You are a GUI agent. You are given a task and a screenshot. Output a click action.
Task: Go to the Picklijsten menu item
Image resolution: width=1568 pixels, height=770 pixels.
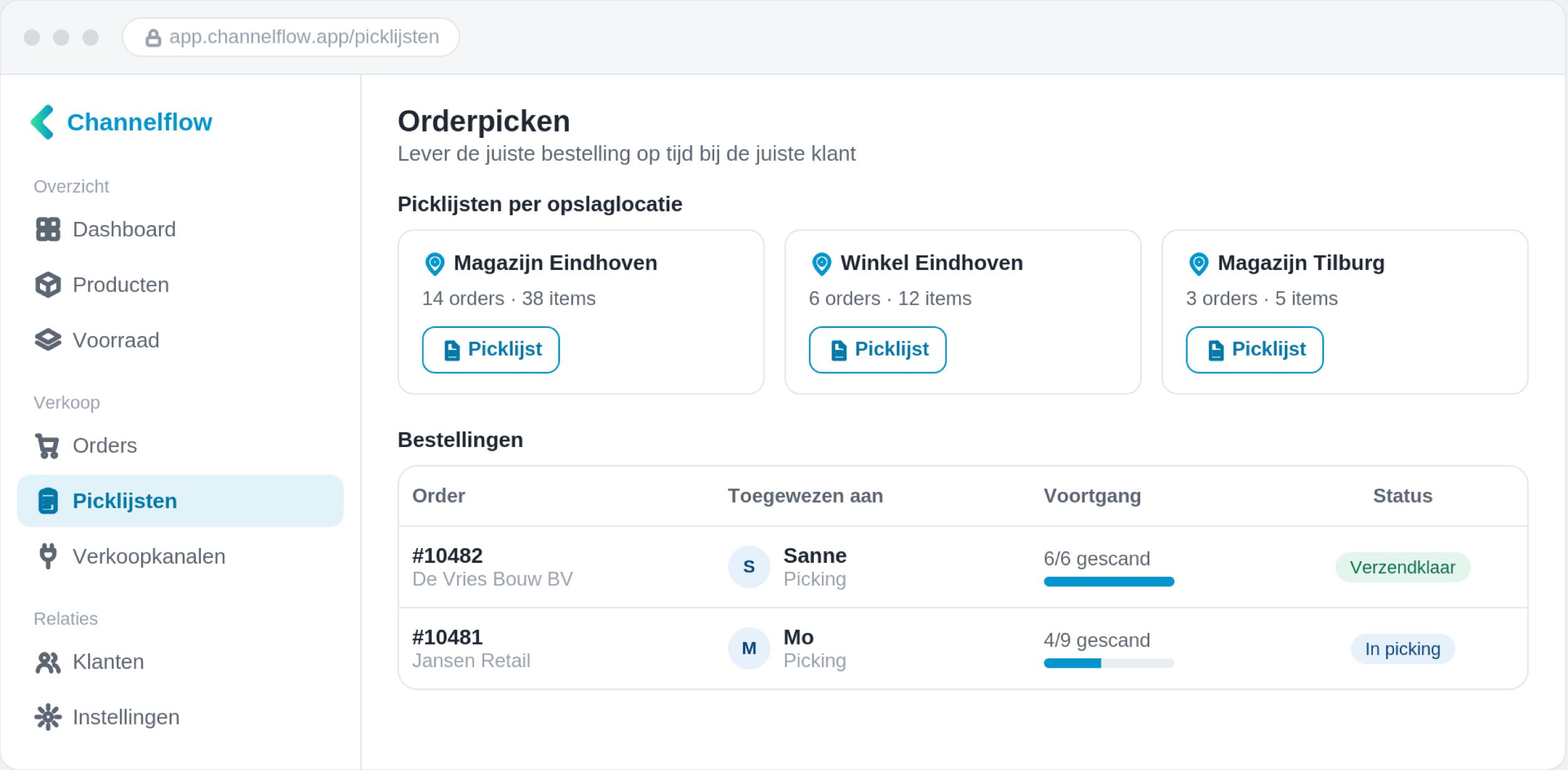click(180, 501)
